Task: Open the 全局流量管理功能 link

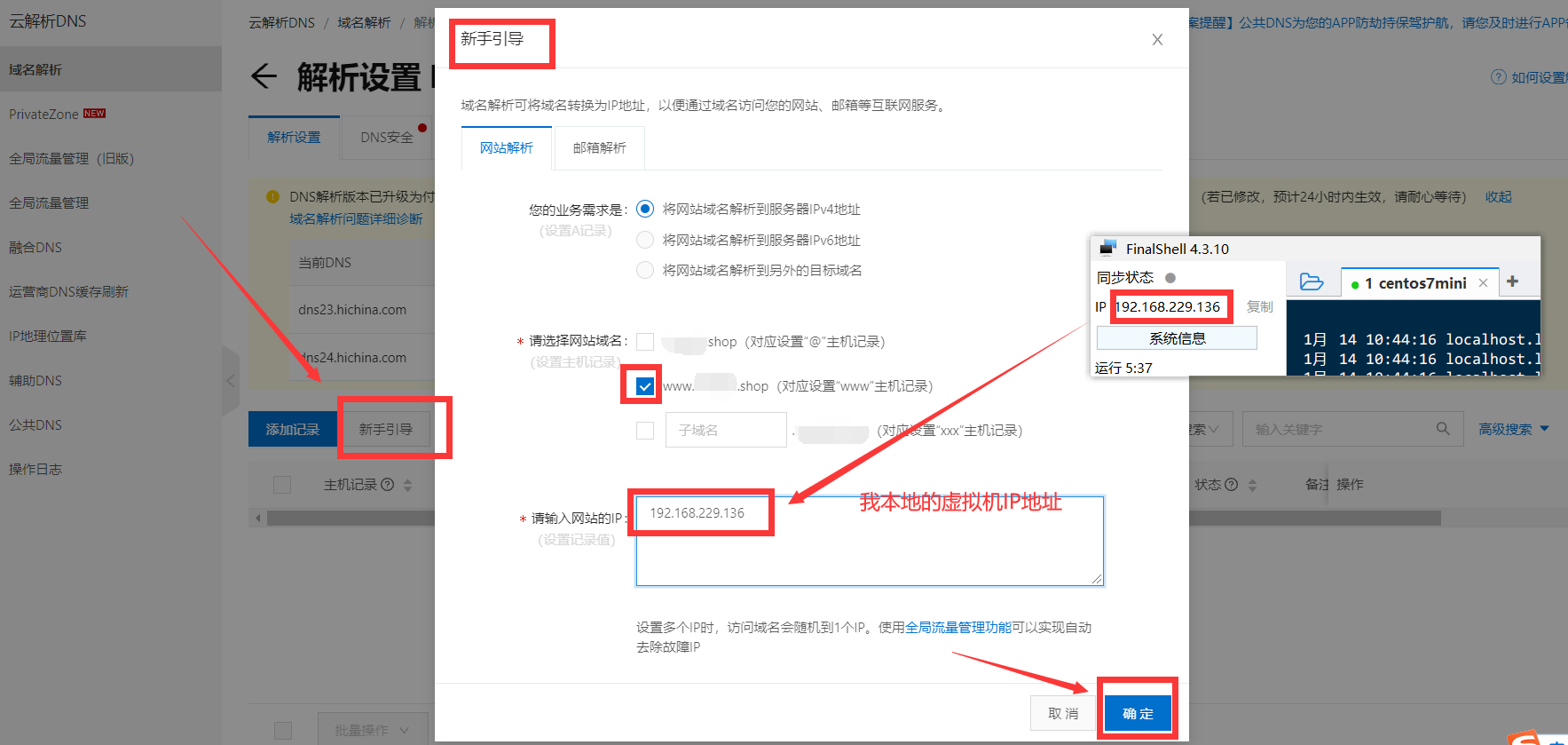Action: 958,627
